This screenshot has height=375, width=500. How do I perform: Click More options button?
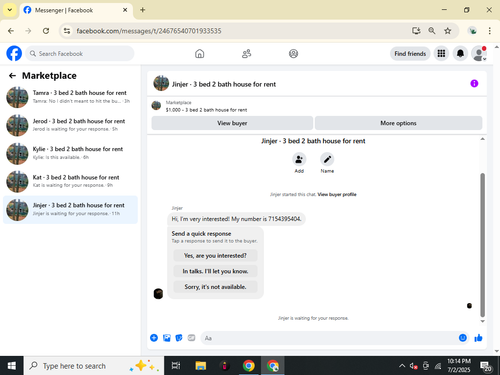(398, 123)
